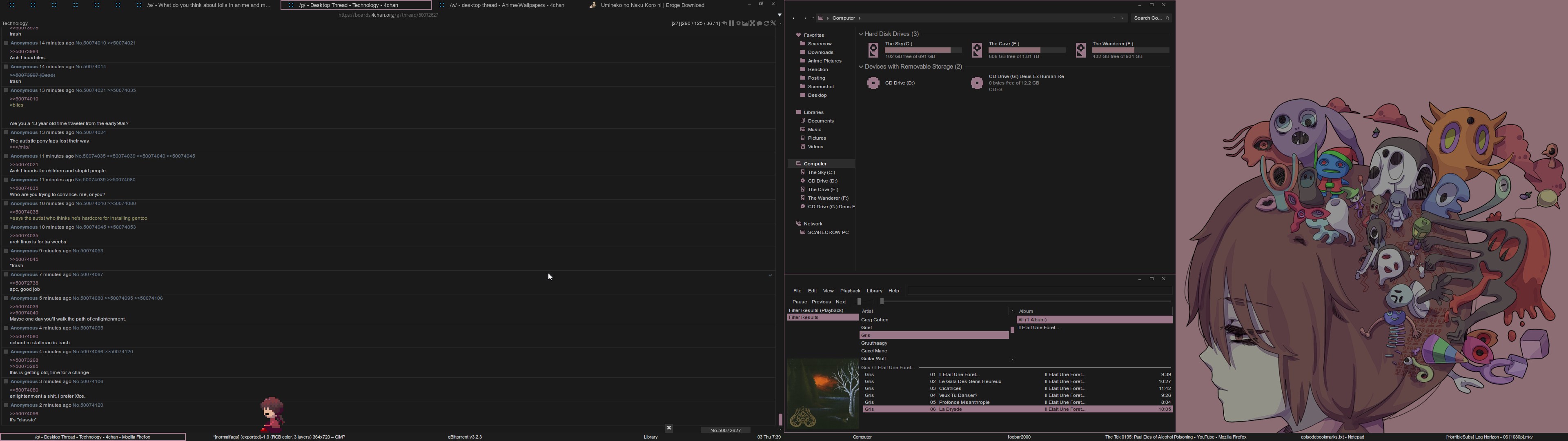Screen dimensions: 1568x441
Task: Open The Sky (C:) drive icon
Action: coord(873,51)
